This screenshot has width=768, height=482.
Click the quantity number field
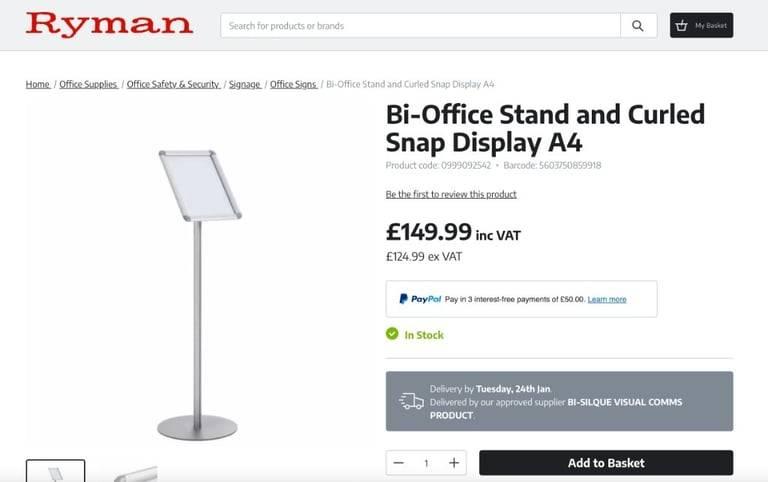(x=426, y=463)
